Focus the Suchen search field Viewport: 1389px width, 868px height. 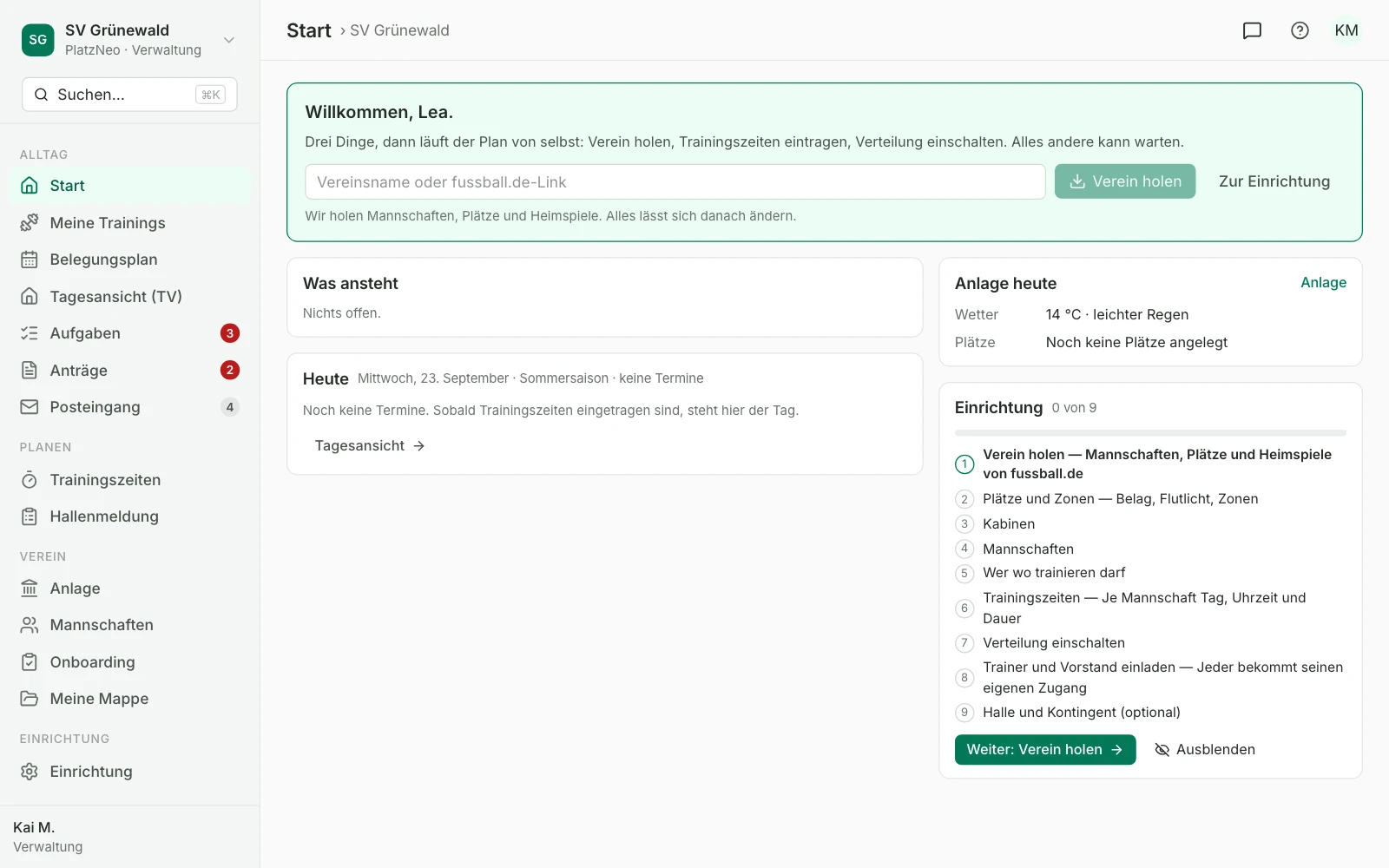coord(129,95)
